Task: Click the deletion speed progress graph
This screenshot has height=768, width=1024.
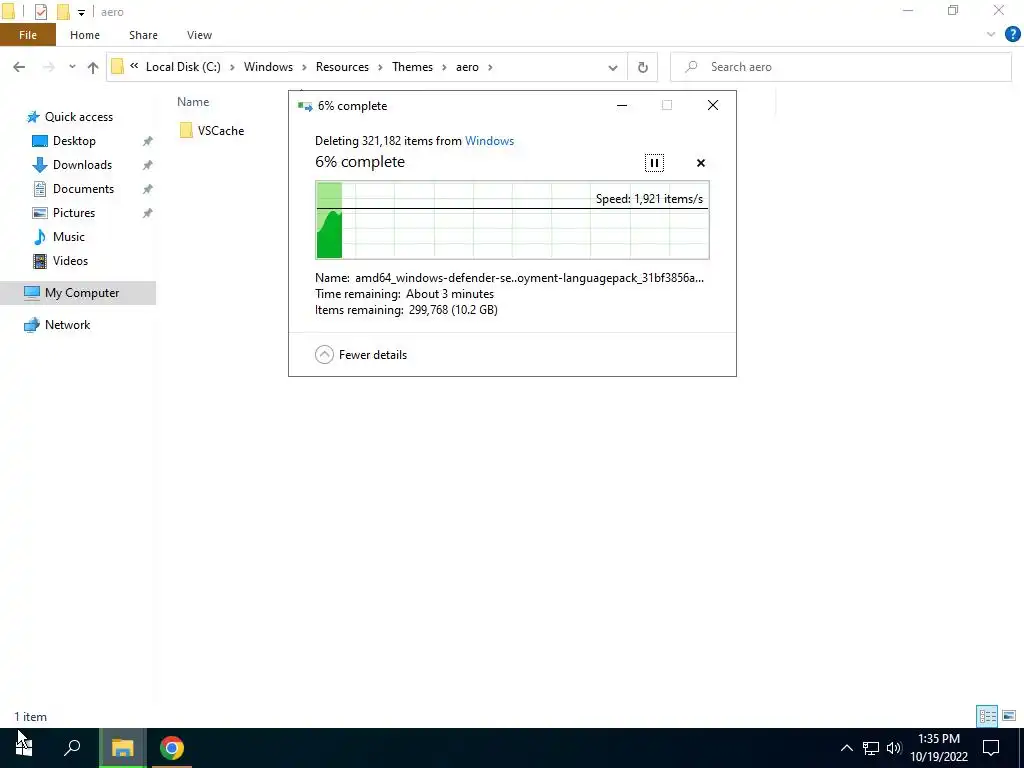Action: tap(513, 220)
